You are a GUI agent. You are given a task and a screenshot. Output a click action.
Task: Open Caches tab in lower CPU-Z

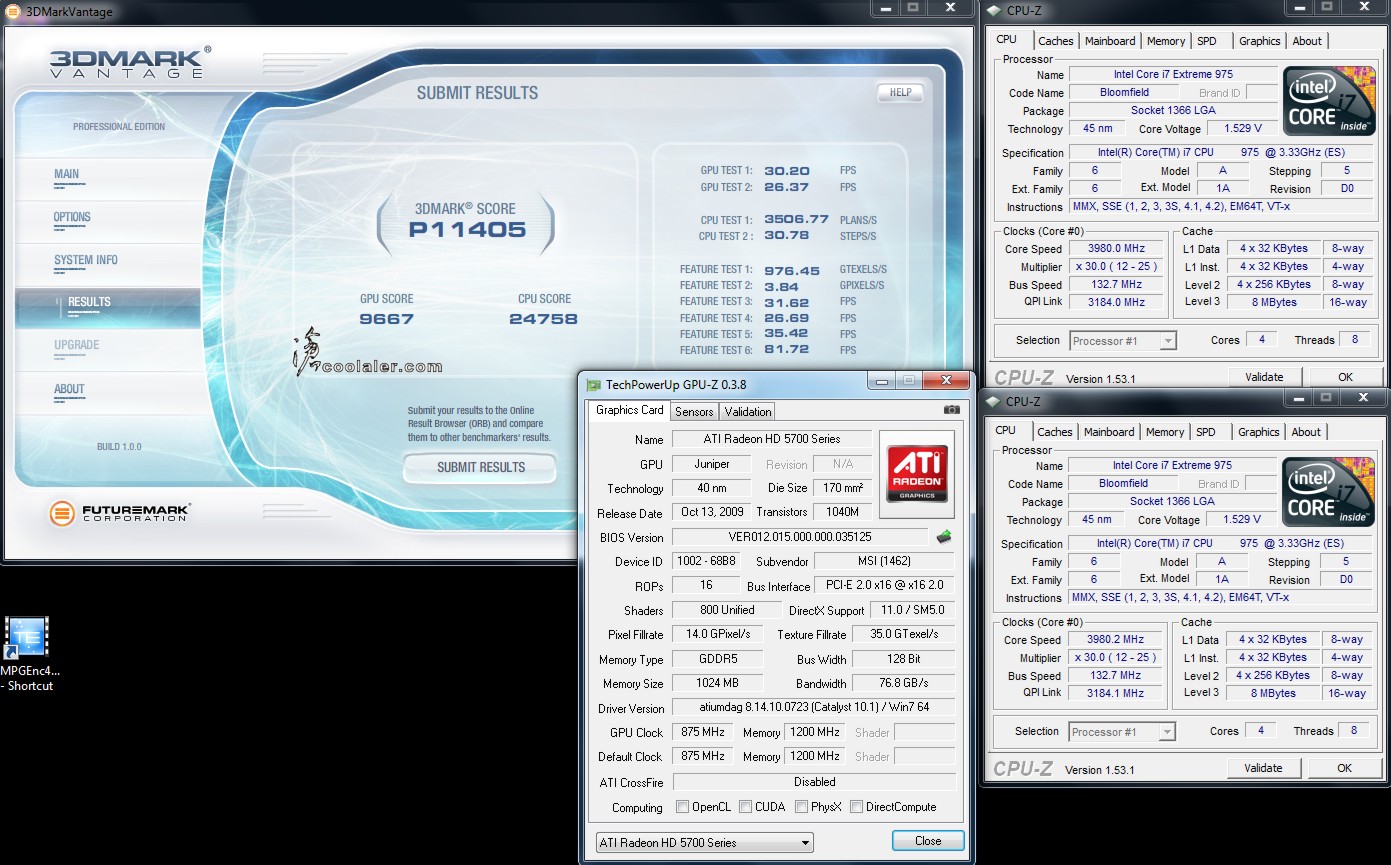click(1054, 432)
